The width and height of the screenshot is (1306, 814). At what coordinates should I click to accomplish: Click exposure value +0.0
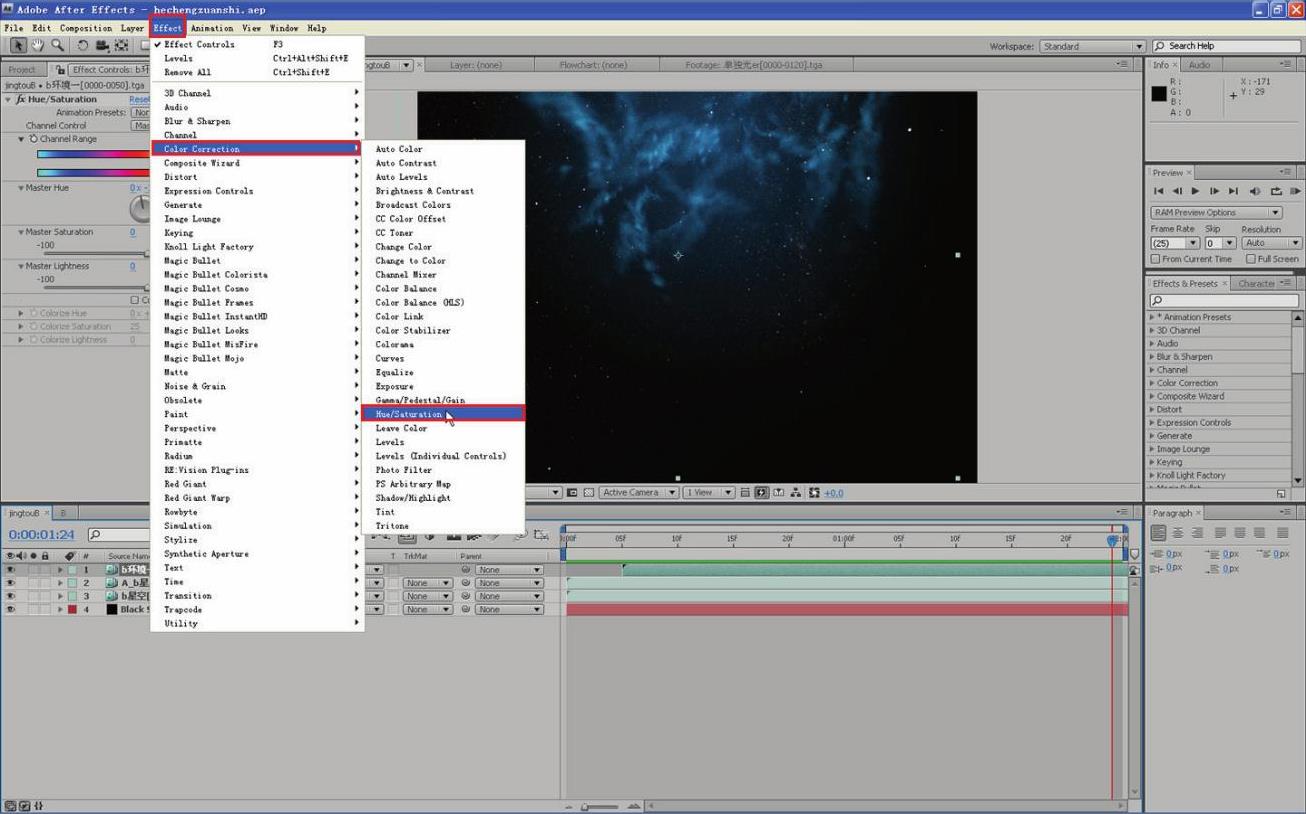834,493
